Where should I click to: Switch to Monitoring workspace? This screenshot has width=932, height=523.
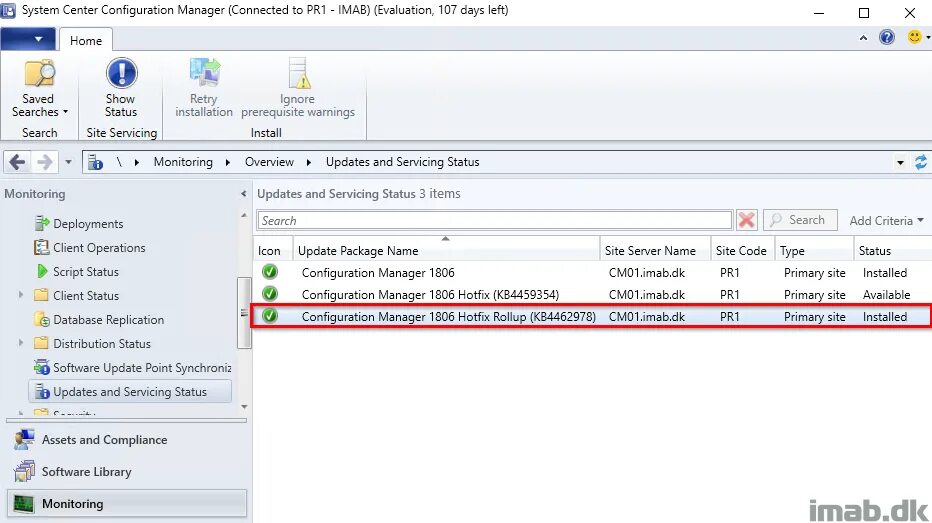point(126,504)
